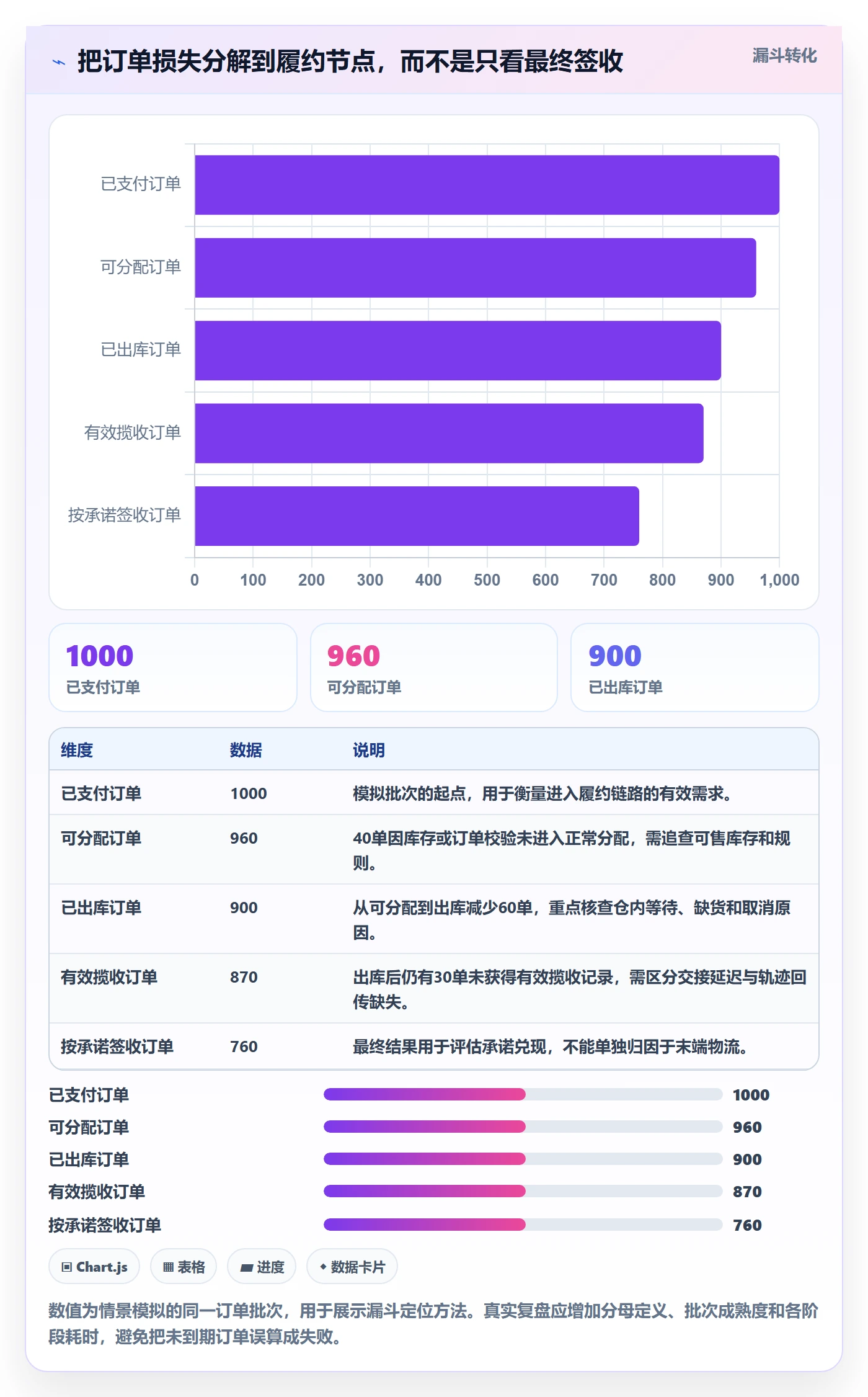This screenshot has width=868, height=1397.
Task: Click description starting 出库后仍有30单
Action: [580, 989]
